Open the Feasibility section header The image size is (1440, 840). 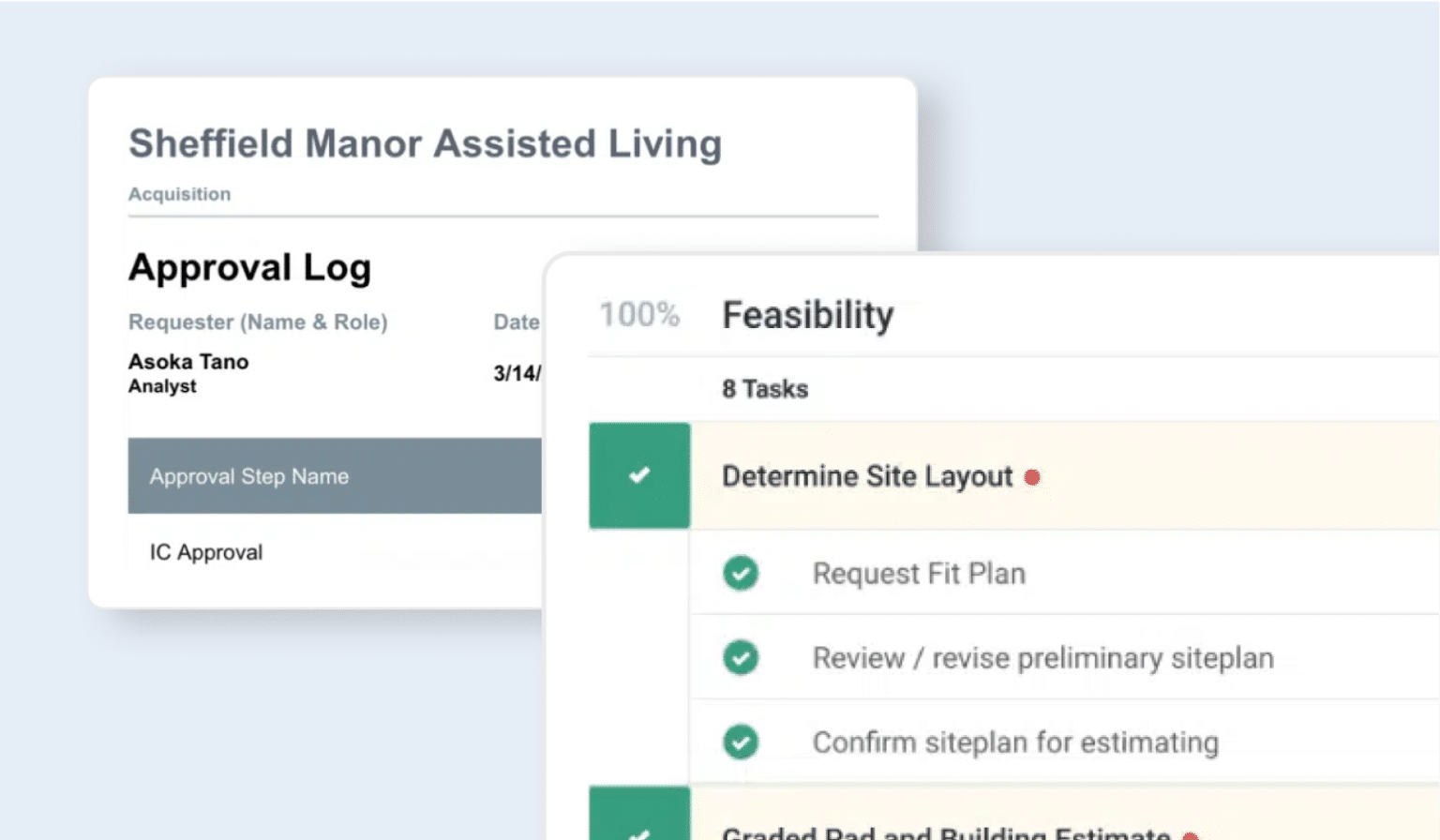(x=807, y=314)
